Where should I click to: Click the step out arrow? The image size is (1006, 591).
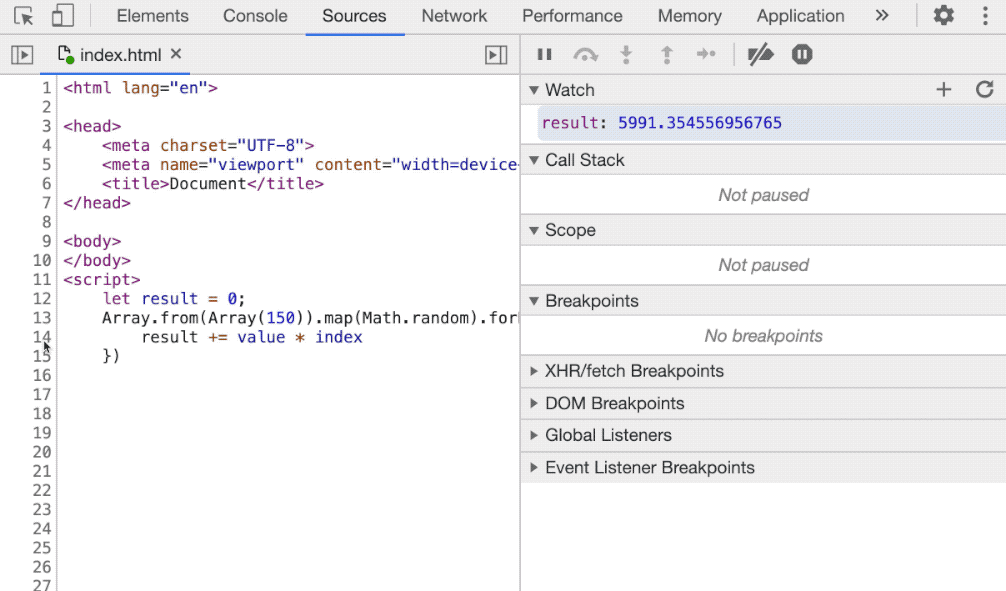click(666, 55)
